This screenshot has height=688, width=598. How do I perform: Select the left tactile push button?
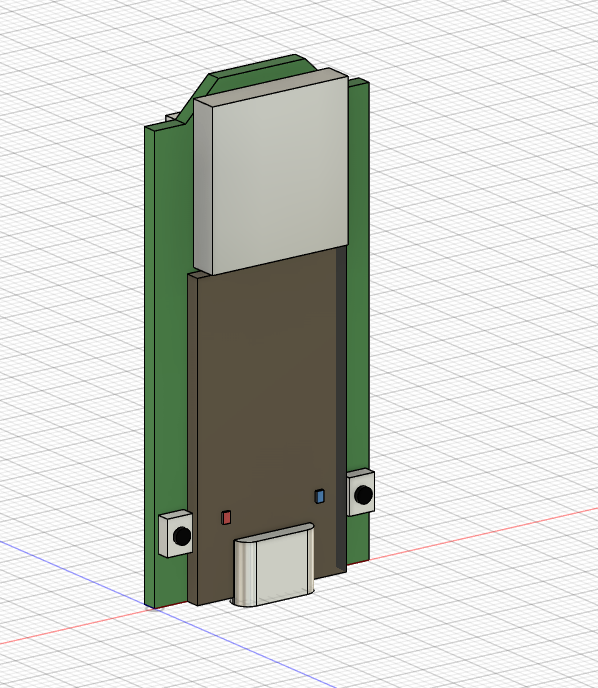175,534
